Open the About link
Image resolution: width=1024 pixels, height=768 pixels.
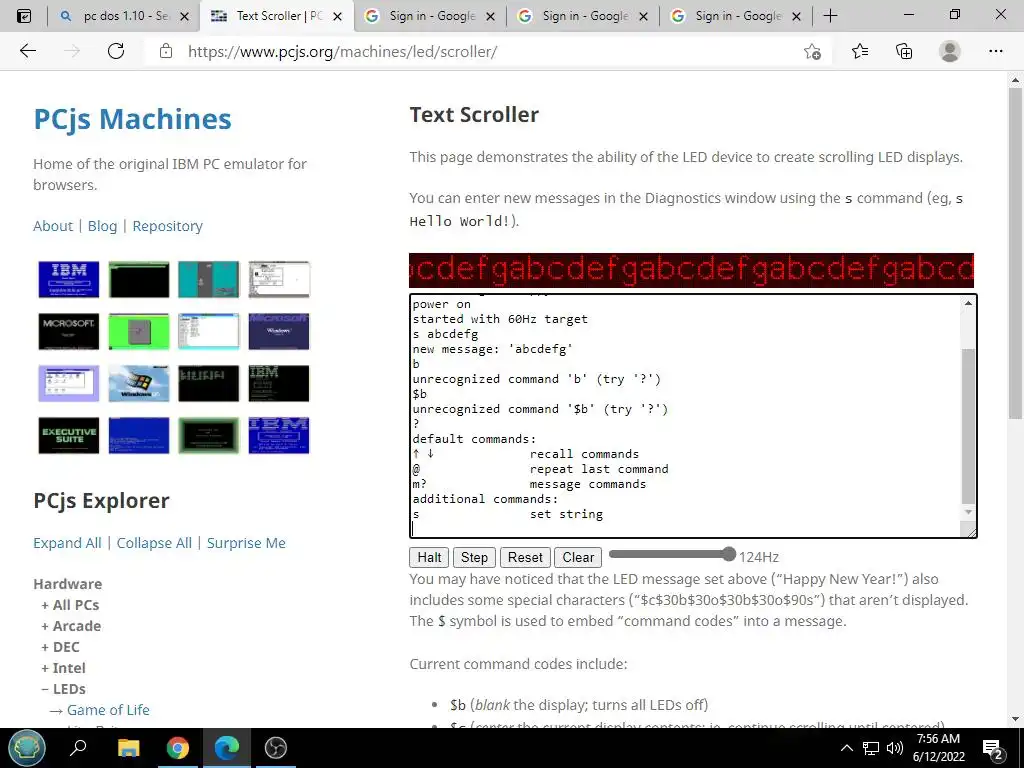53,226
